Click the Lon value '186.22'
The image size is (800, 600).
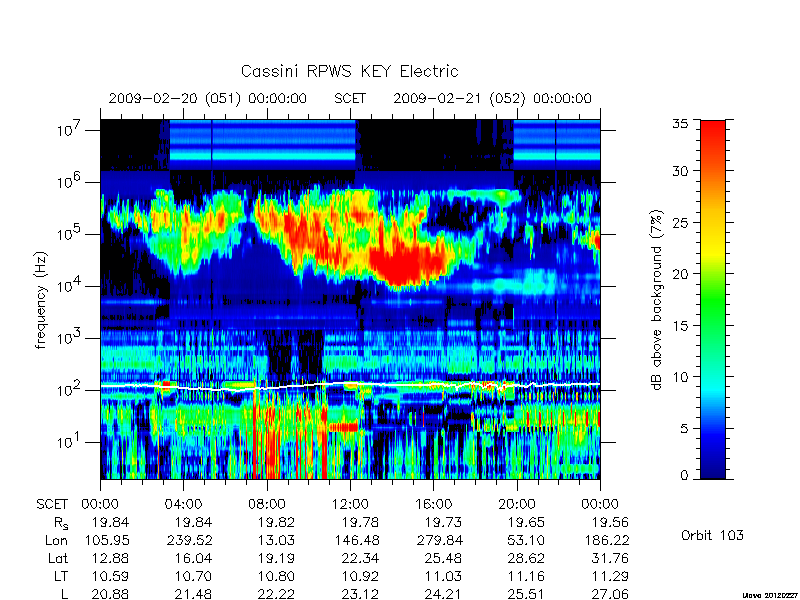tap(607, 540)
